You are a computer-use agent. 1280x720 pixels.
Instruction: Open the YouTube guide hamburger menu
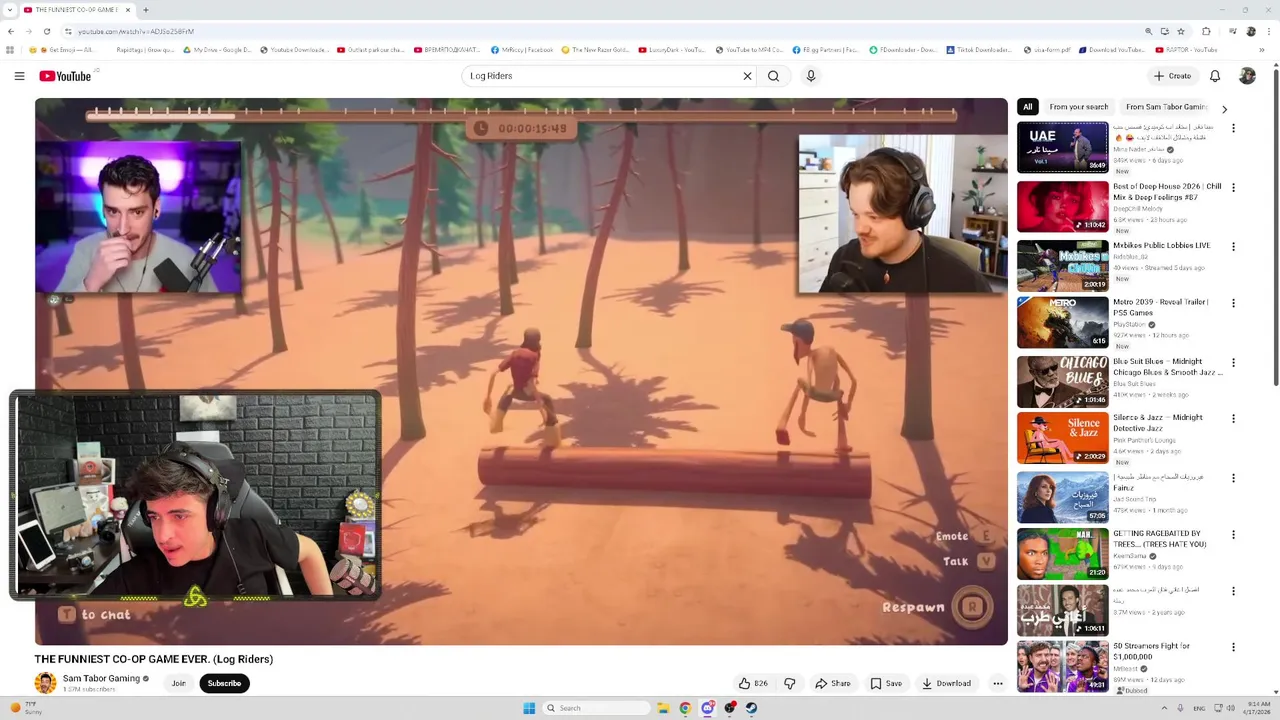click(19, 76)
